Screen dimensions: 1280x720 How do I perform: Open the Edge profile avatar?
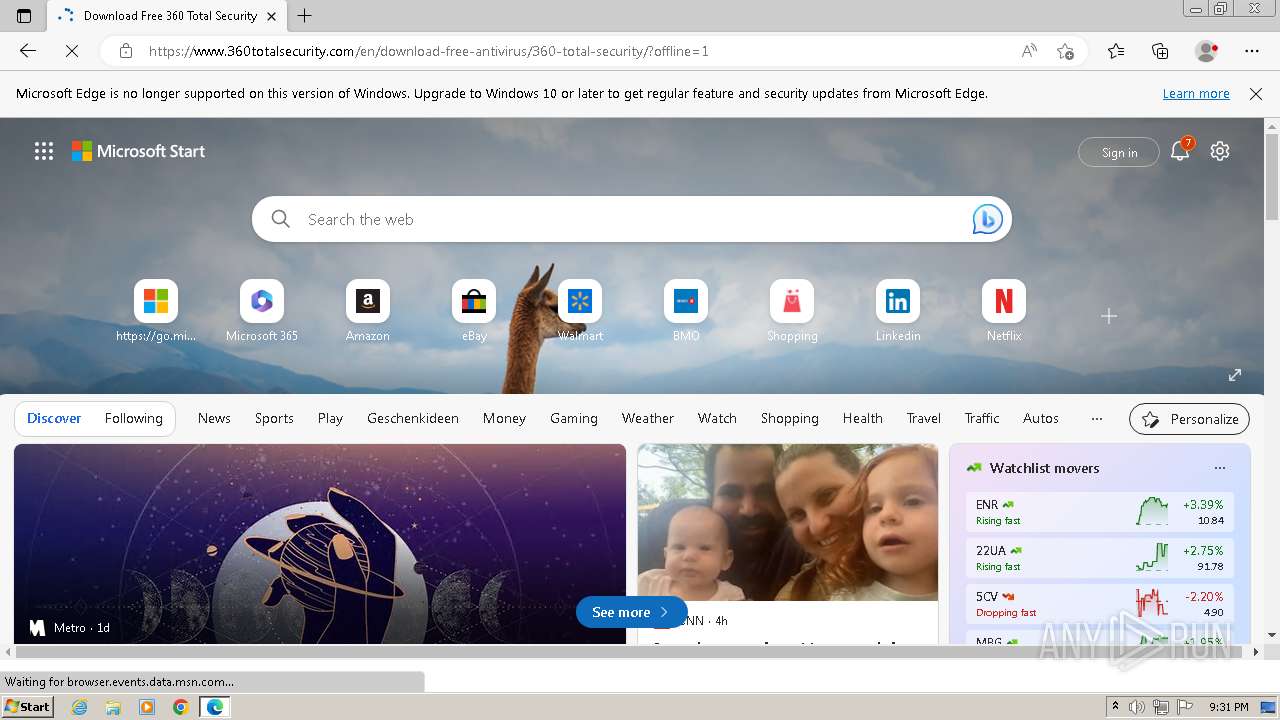tap(1207, 51)
